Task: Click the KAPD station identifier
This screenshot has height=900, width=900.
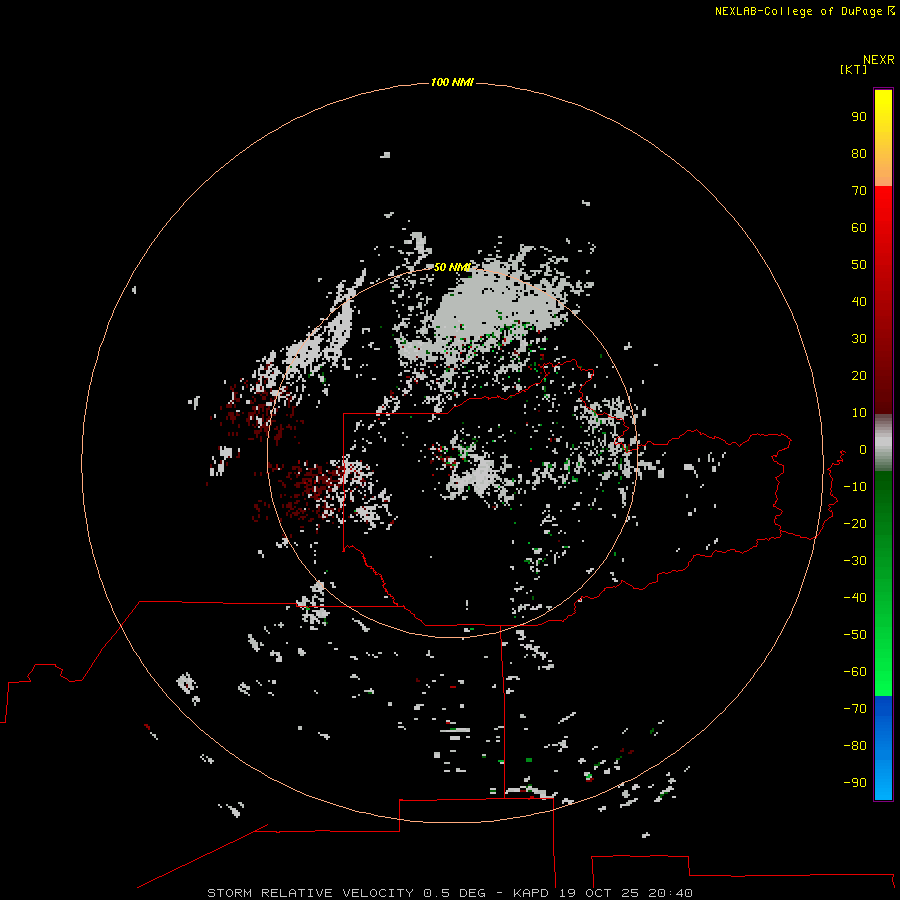Action: (x=533, y=893)
